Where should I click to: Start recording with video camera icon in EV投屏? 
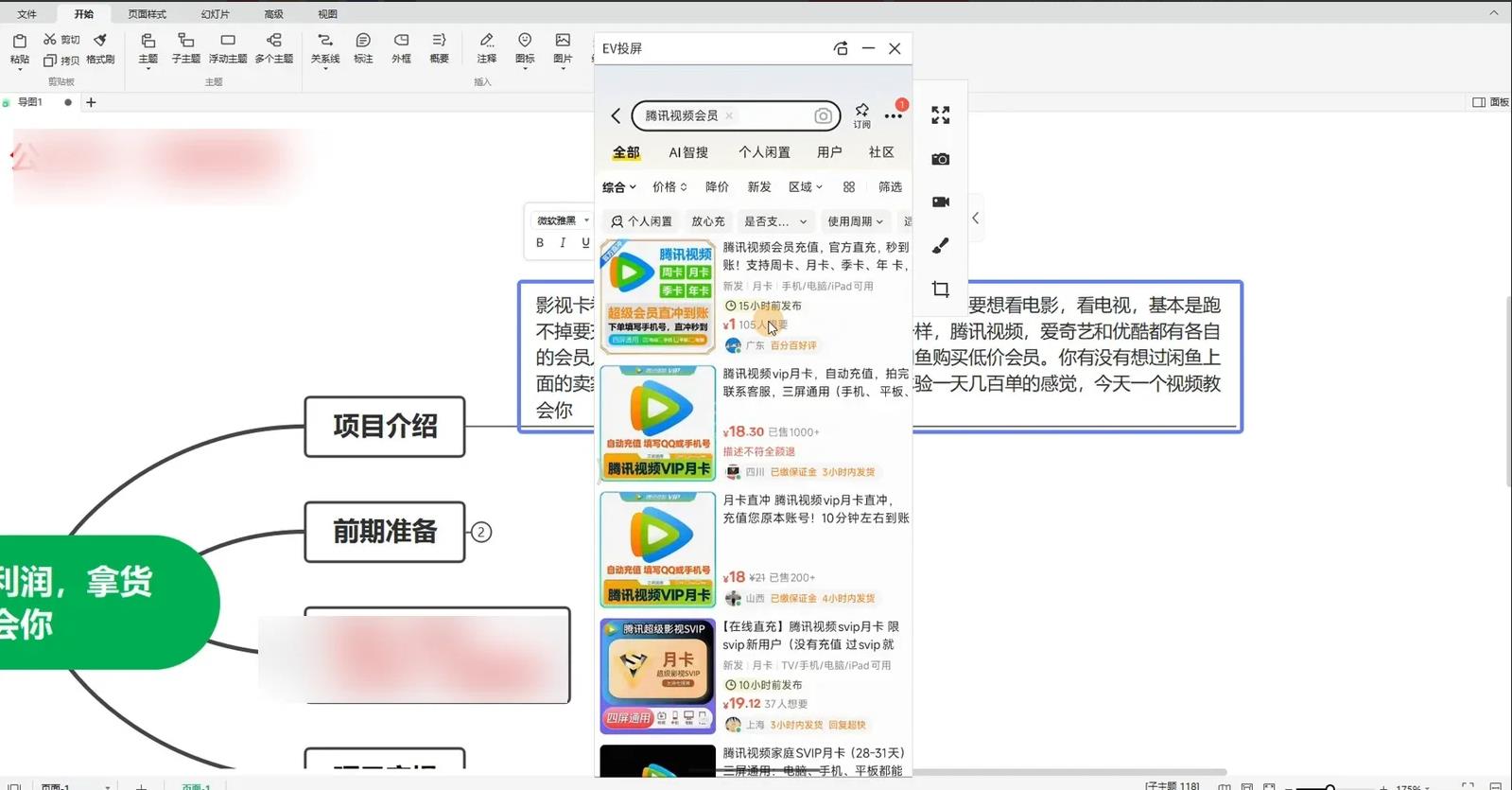click(x=941, y=202)
